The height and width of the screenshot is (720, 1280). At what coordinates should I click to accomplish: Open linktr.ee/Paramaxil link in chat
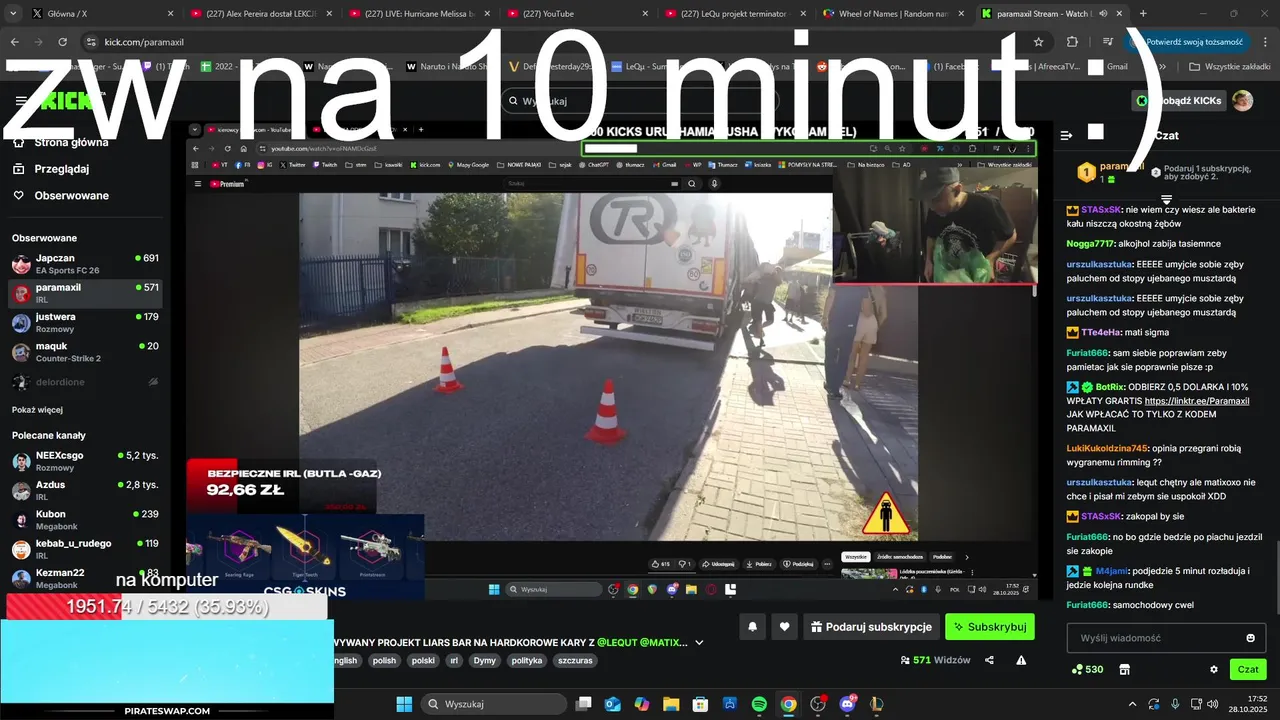1197,401
